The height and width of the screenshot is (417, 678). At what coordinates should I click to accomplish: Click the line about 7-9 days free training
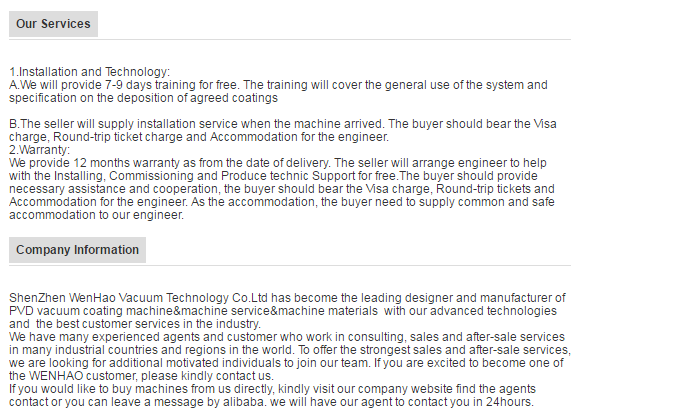click(278, 85)
